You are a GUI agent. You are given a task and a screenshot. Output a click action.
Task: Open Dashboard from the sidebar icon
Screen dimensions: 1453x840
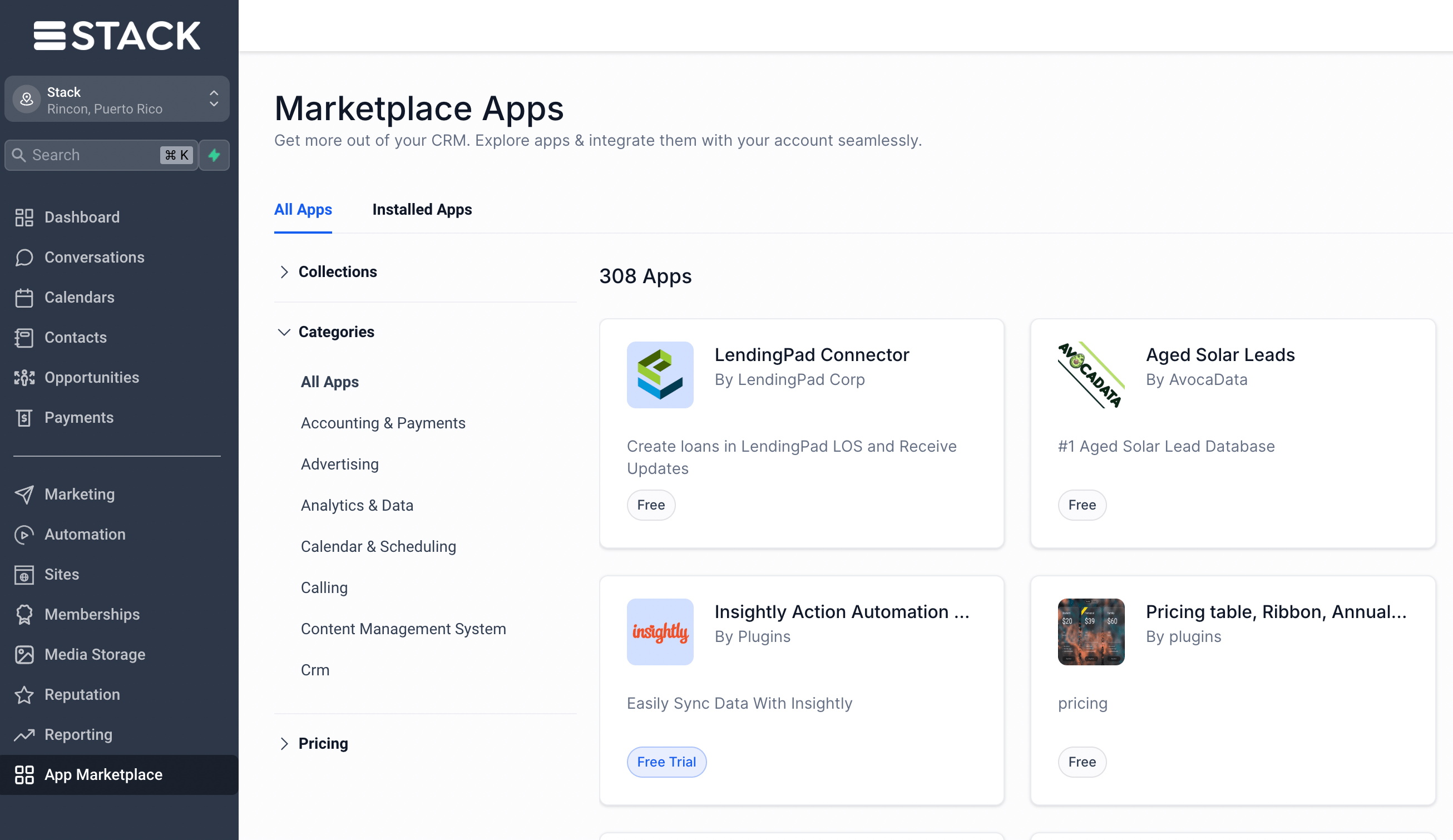pyautogui.click(x=23, y=218)
